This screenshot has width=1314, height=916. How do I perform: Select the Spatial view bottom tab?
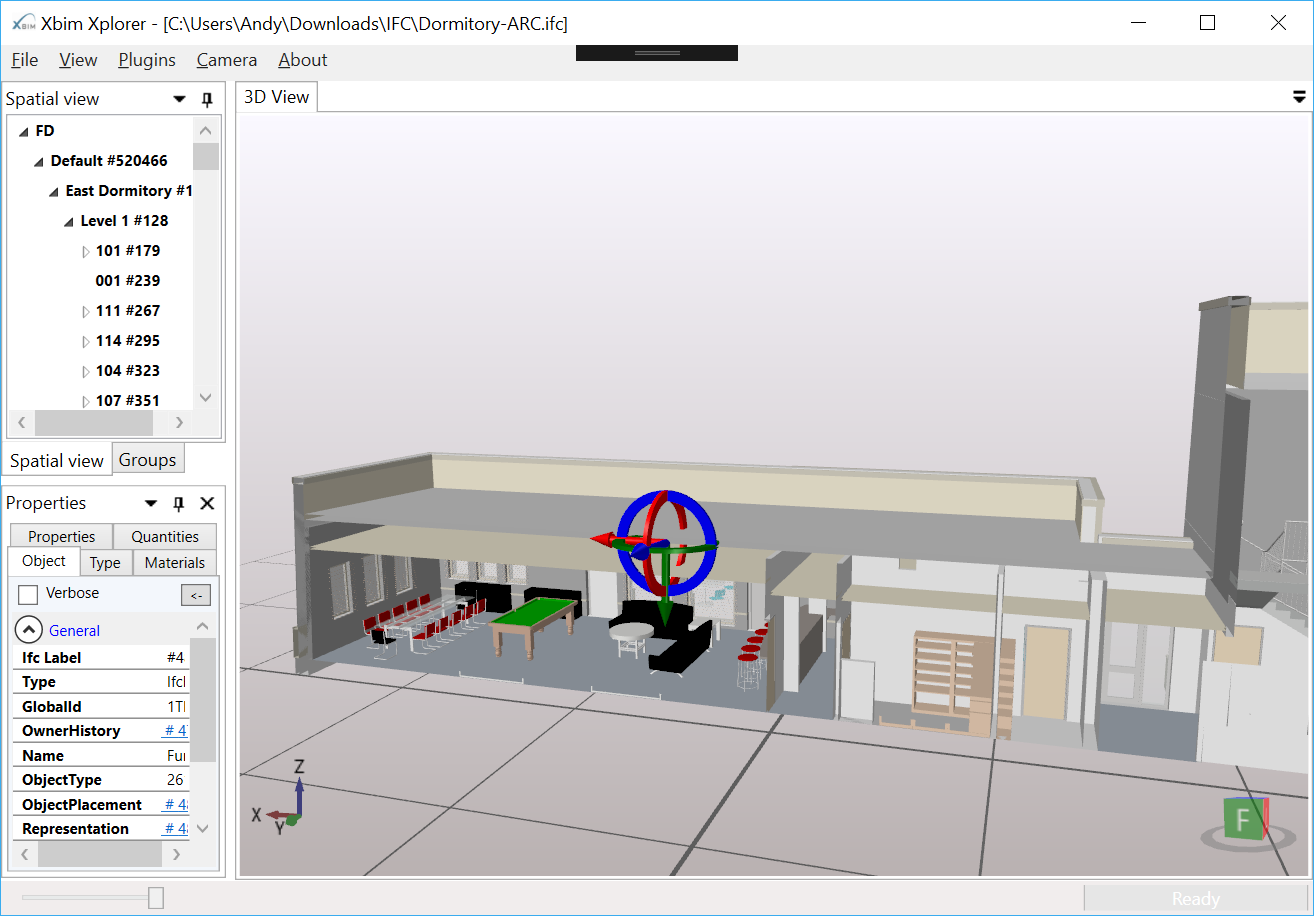point(57,460)
